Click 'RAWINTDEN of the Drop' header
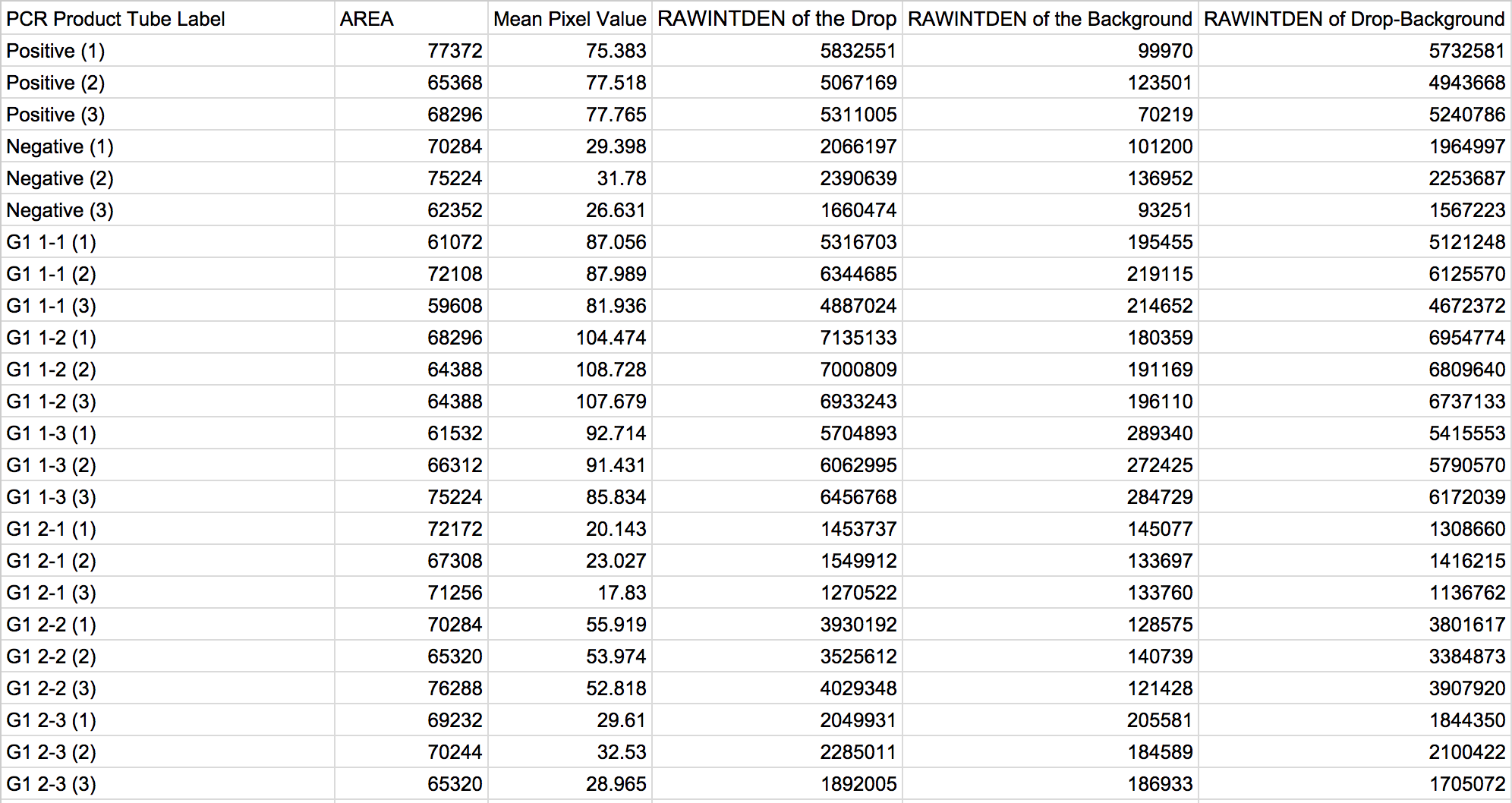 click(x=776, y=19)
